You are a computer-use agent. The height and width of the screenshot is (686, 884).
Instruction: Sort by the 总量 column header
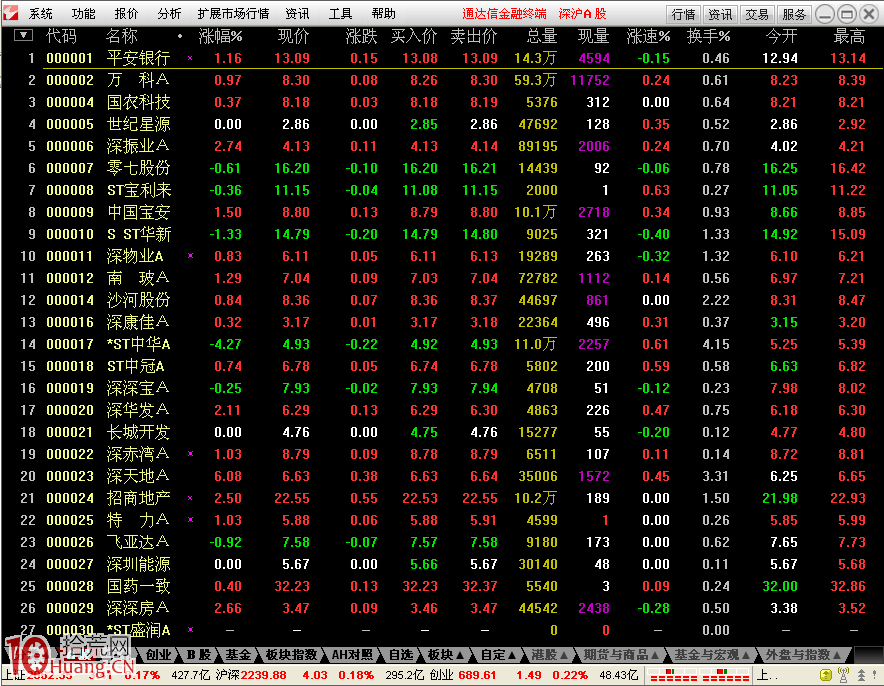tap(542, 37)
